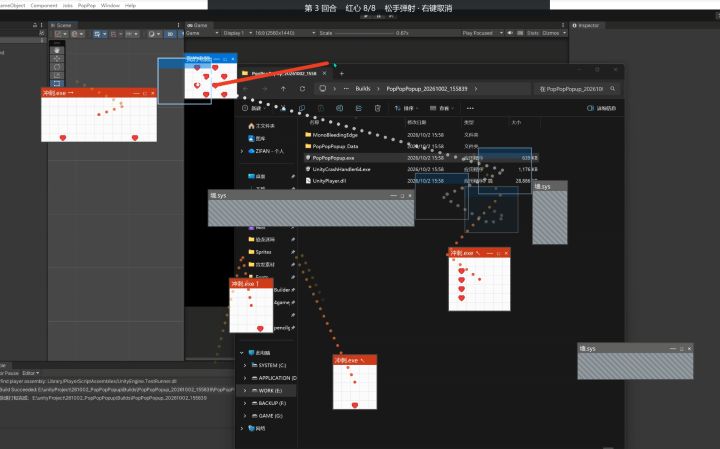The image size is (720, 449).
Task: Click the Copy icon in Explorer toolbar
Action: pyautogui.click(x=302, y=108)
